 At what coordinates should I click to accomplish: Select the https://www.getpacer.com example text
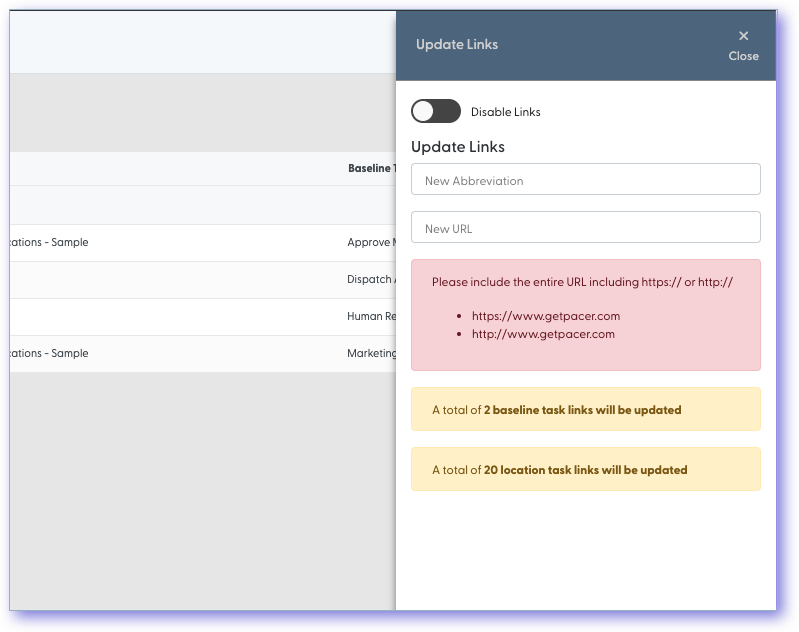pyautogui.click(x=545, y=316)
